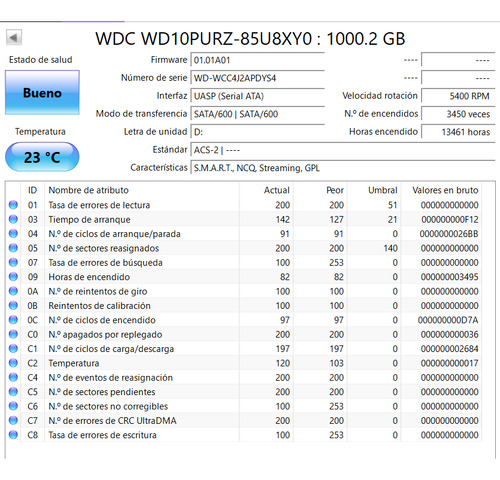
Task: Select status dot for attribute C6
Action: pyautogui.click(x=13, y=406)
